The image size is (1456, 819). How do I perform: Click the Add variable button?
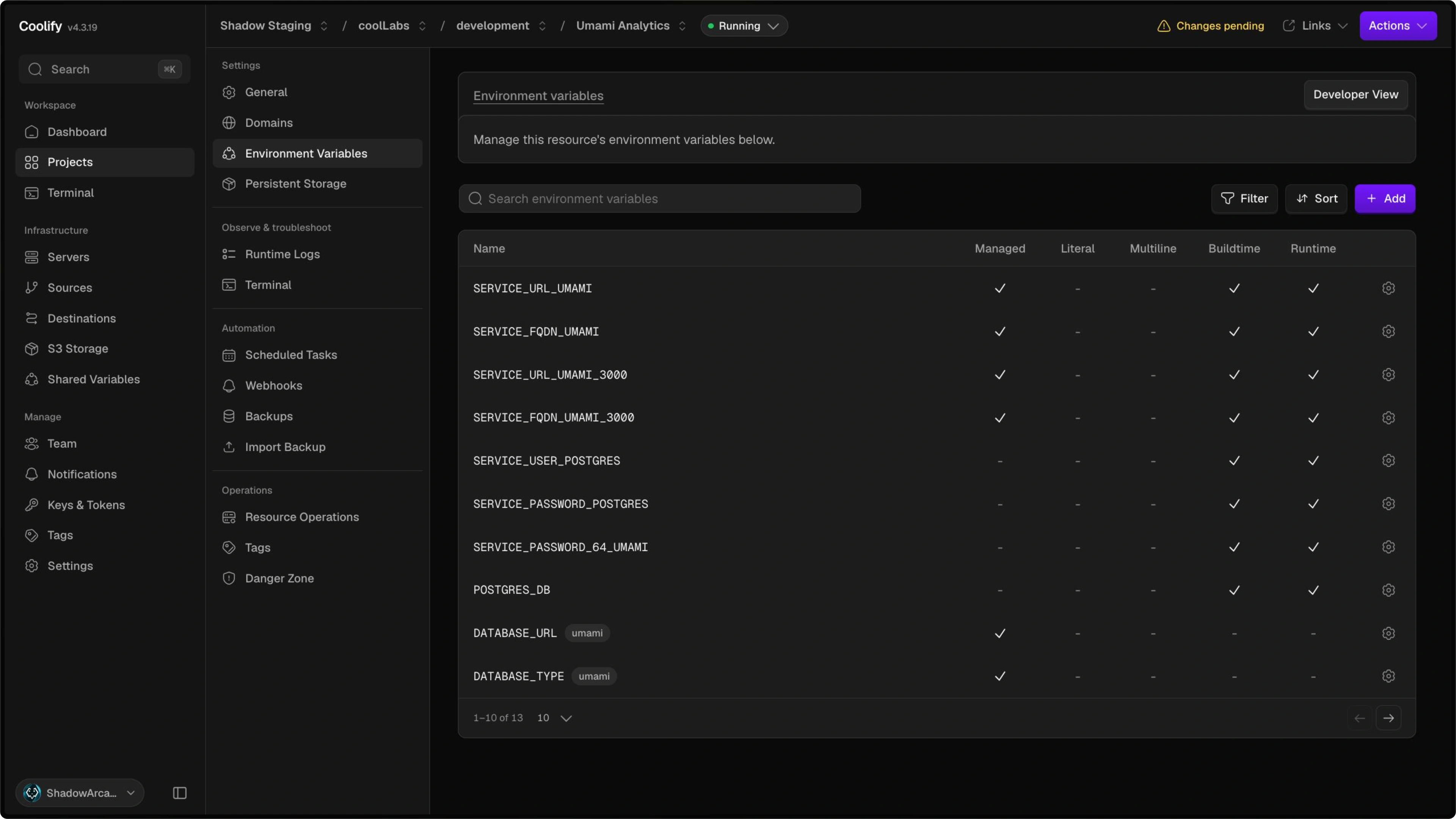(1385, 198)
